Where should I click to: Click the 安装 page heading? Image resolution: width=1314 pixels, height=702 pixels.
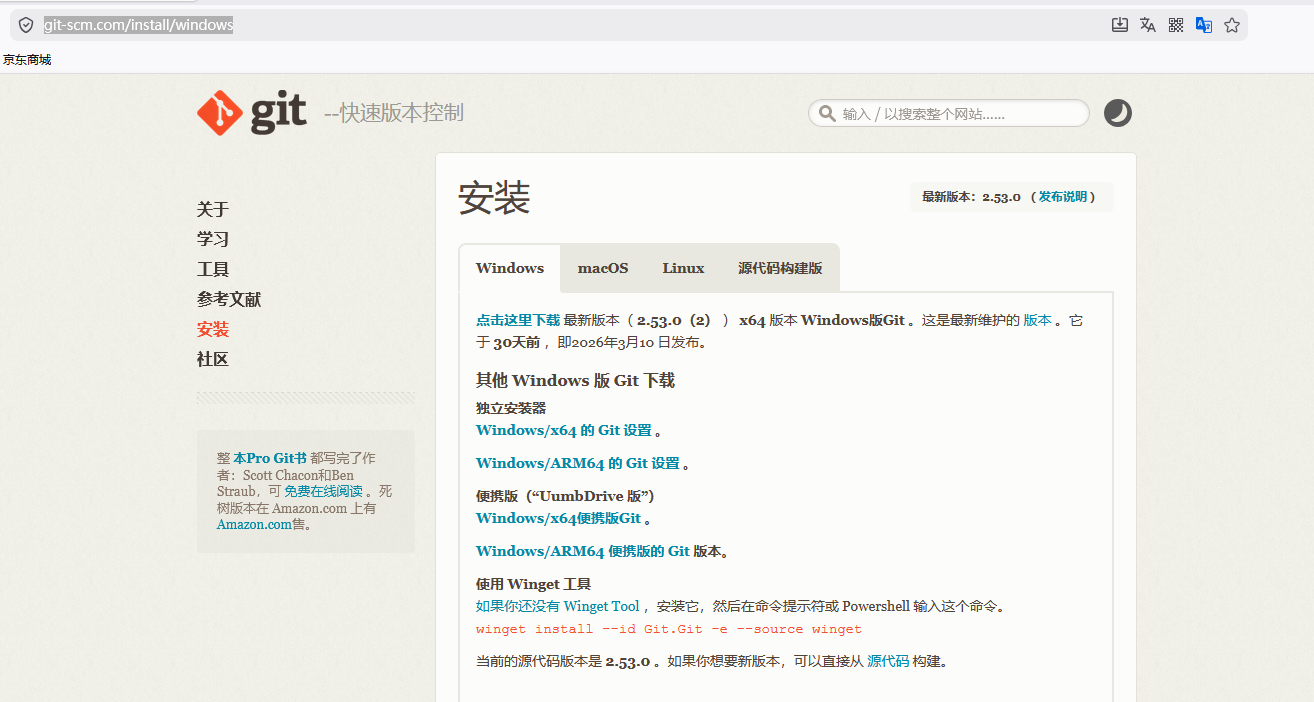click(x=494, y=198)
